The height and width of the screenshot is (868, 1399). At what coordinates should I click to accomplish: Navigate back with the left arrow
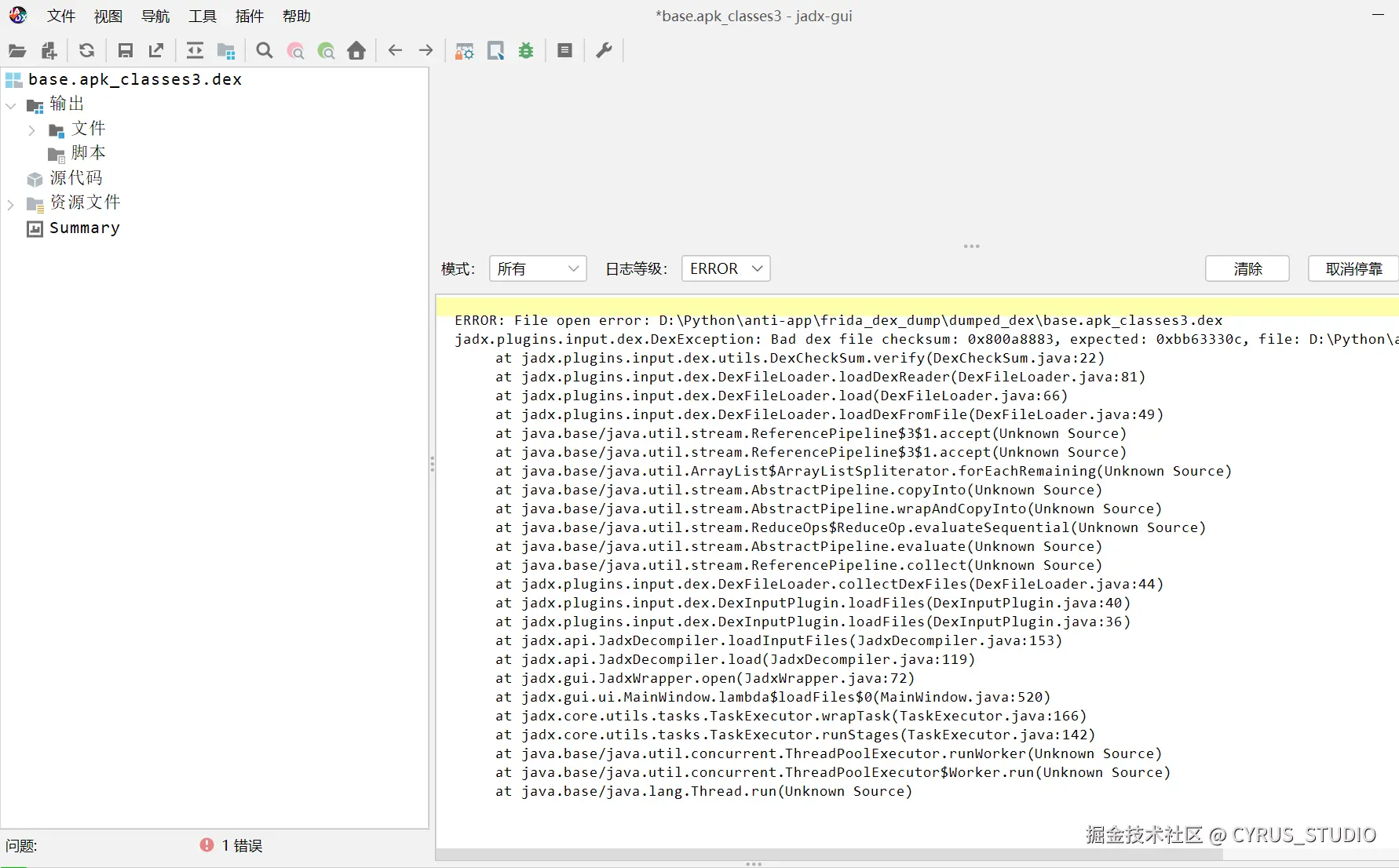(395, 51)
